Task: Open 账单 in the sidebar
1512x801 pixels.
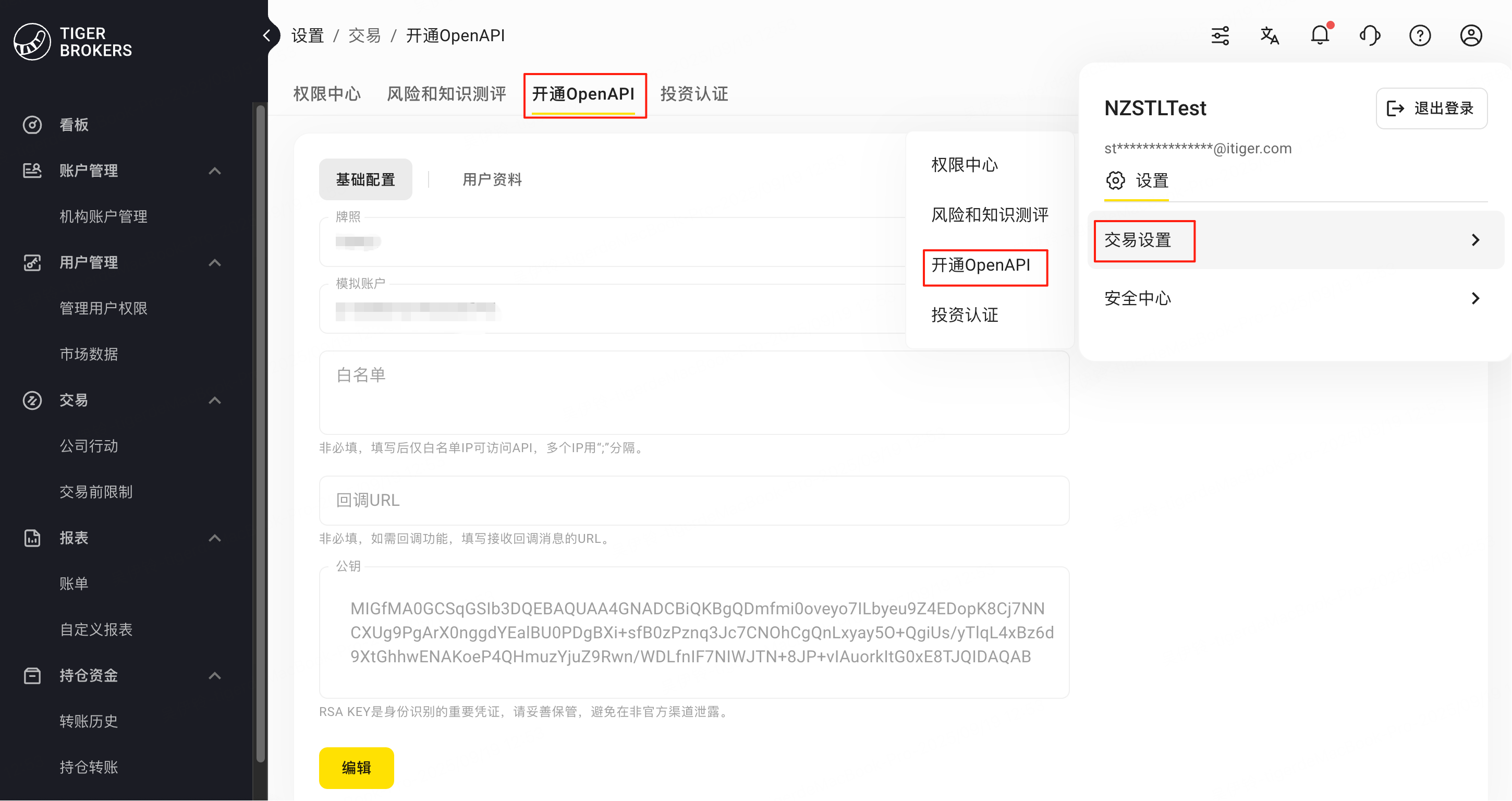Action: (x=74, y=584)
